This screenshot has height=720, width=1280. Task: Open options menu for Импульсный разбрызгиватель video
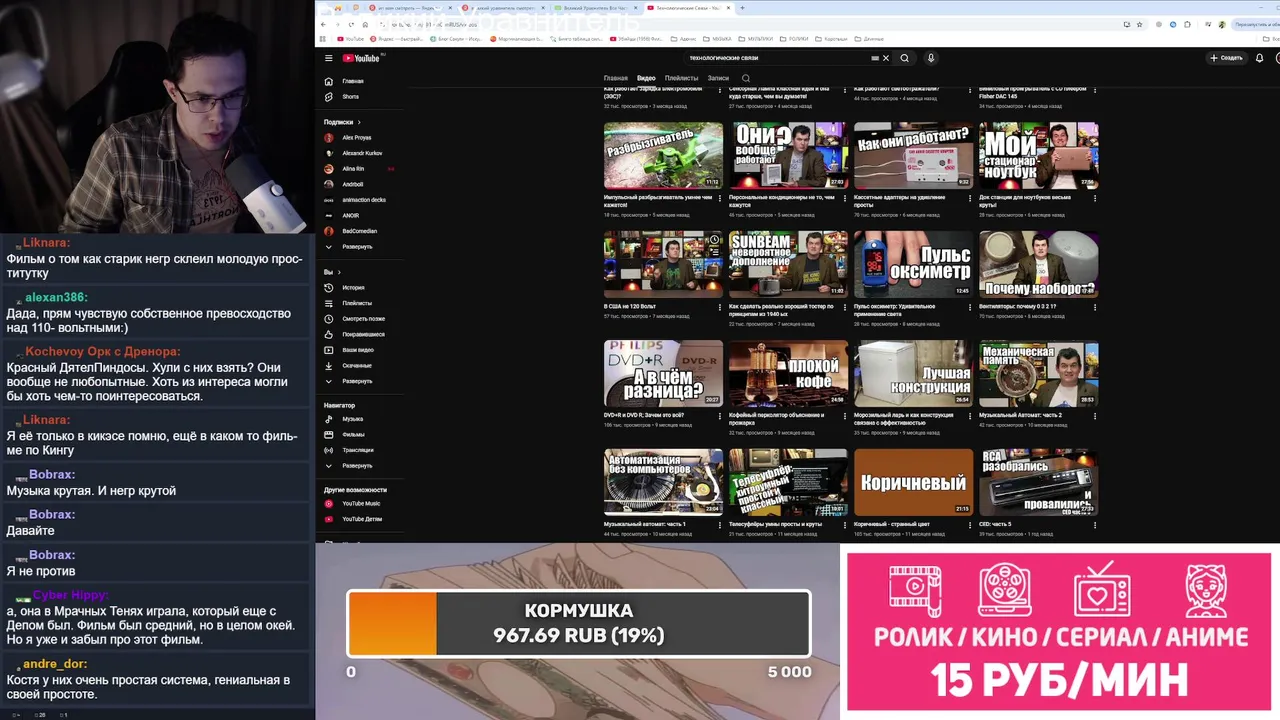click(x=720, y=199)
